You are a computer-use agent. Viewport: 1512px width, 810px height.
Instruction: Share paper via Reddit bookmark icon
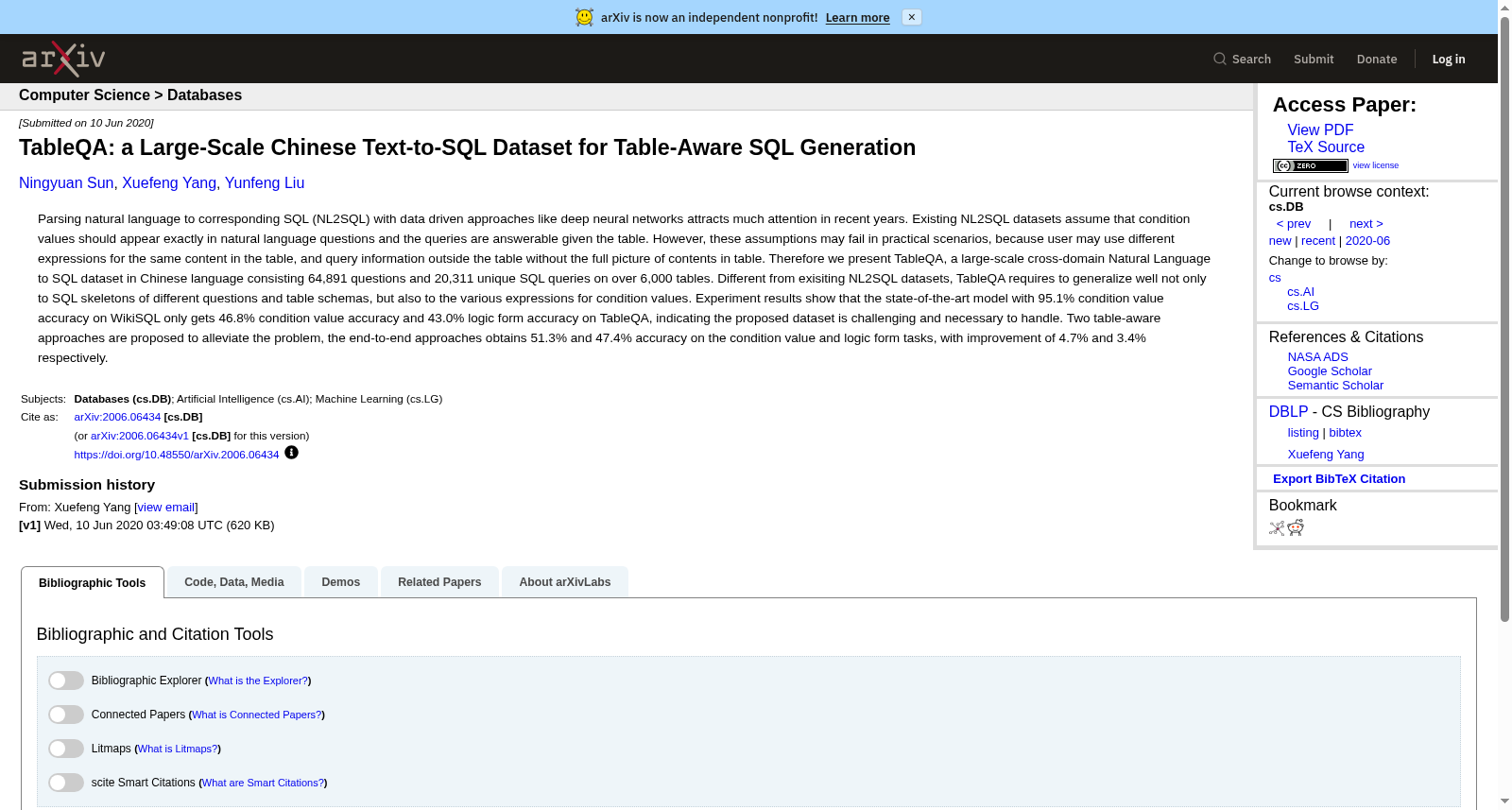[x=1296, y=527]
